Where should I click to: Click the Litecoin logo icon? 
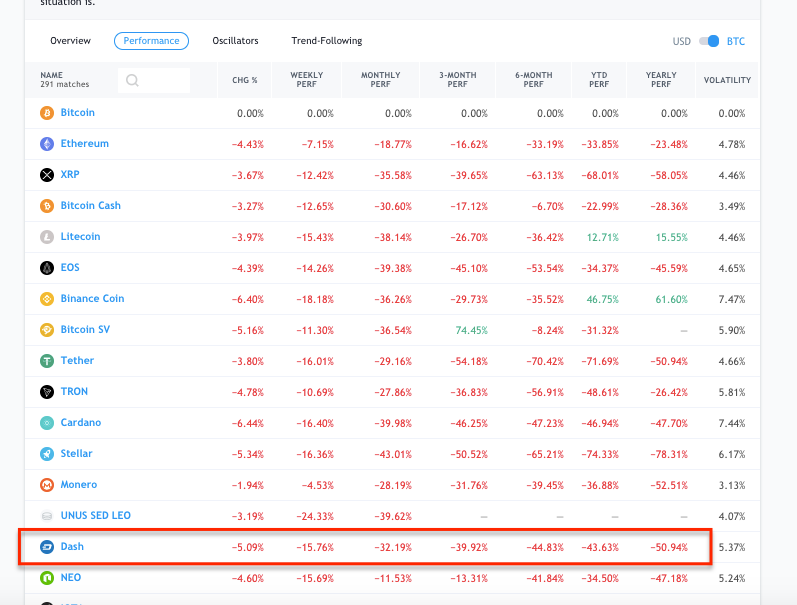coord(47,237)
